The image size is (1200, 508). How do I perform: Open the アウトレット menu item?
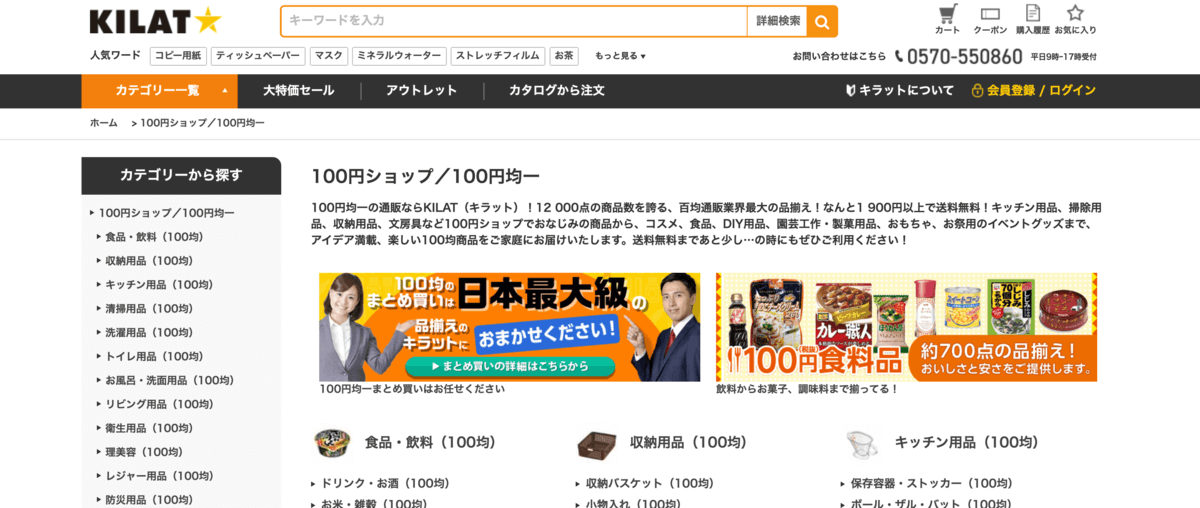tap(421, 91)
